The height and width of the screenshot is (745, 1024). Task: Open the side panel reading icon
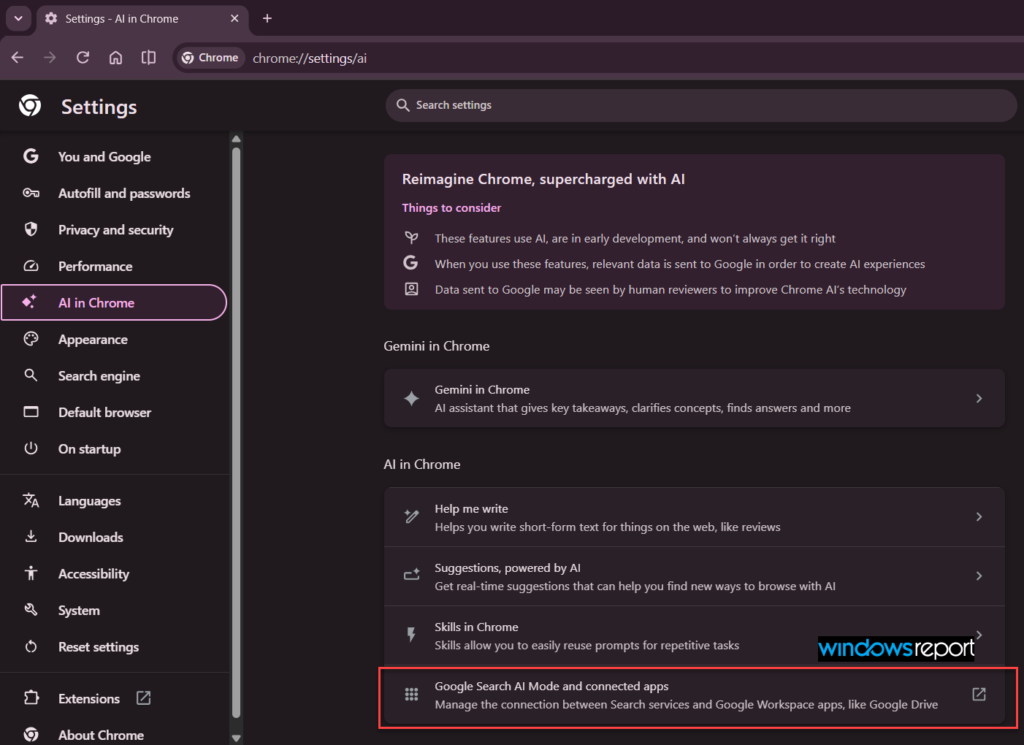pyautogui.click(x=148, y=57)
